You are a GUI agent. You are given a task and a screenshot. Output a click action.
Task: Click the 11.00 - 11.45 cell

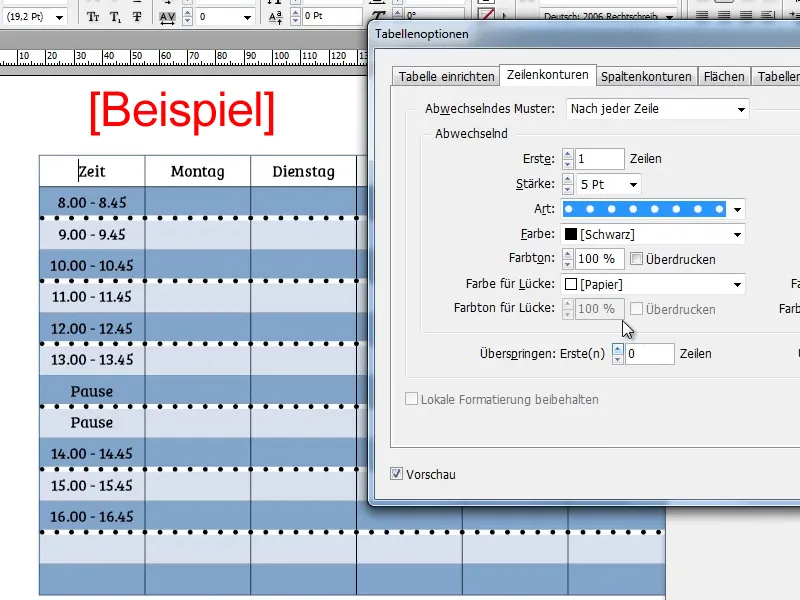92,297
